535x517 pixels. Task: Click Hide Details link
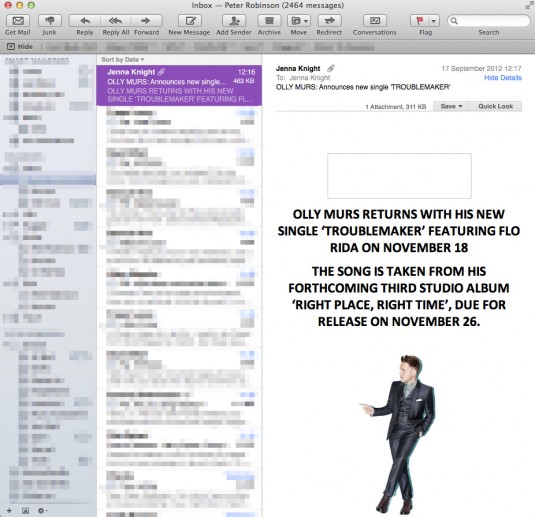point(503,78)
